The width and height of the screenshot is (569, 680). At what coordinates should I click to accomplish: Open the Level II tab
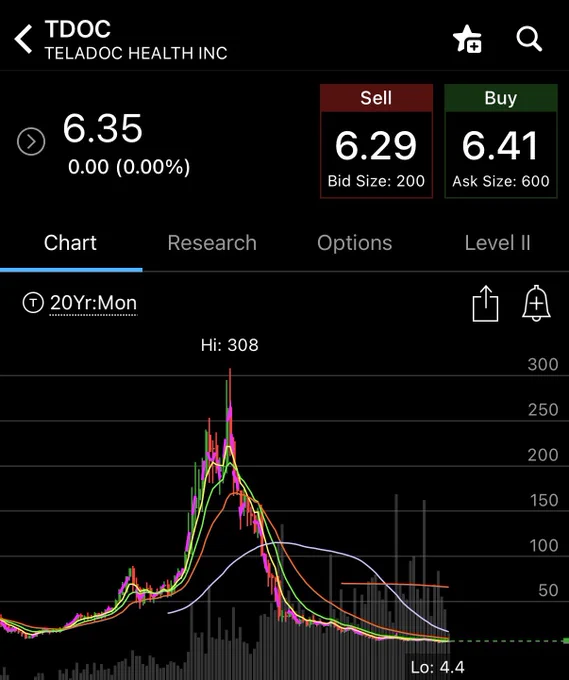tap(497, 243)
